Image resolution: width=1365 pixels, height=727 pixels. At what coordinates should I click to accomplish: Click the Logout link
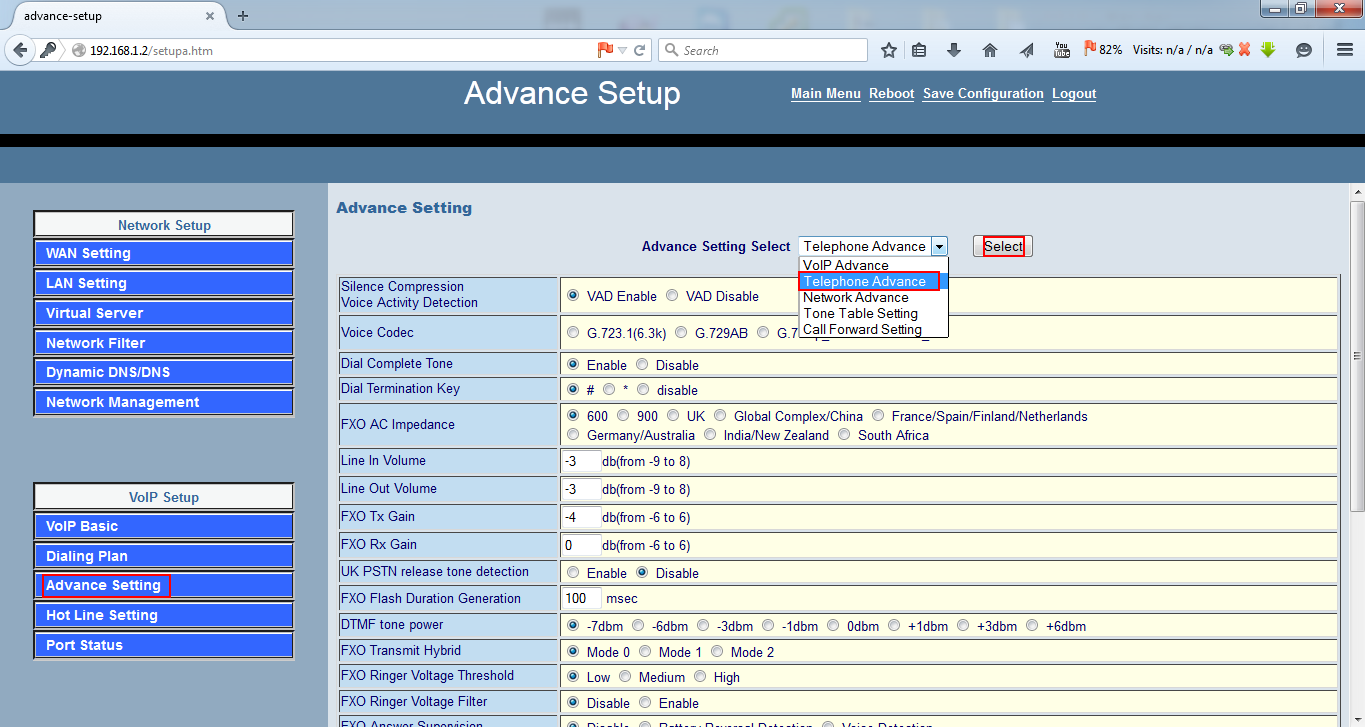click(1074, 93)
